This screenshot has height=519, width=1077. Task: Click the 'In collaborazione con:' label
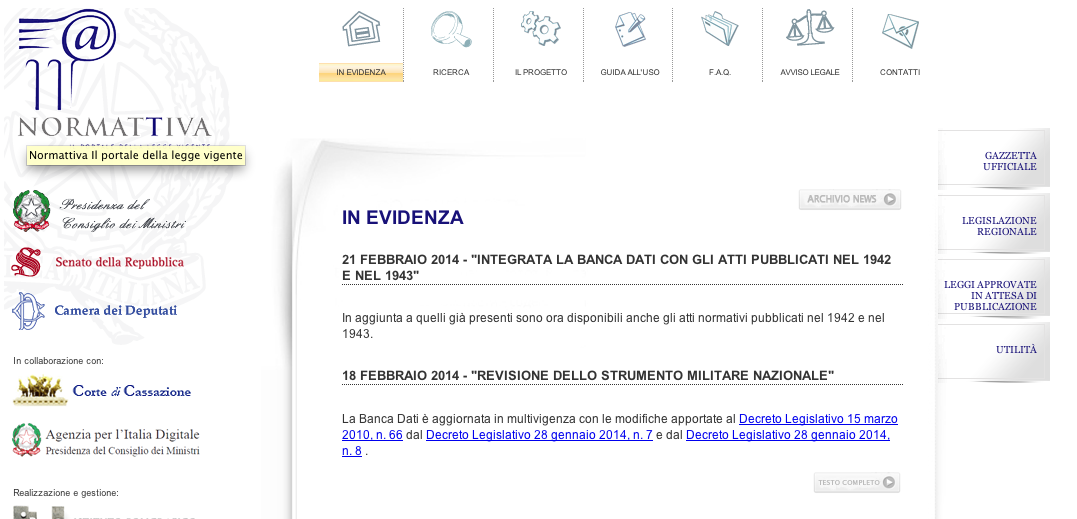[x=58, y=360]
